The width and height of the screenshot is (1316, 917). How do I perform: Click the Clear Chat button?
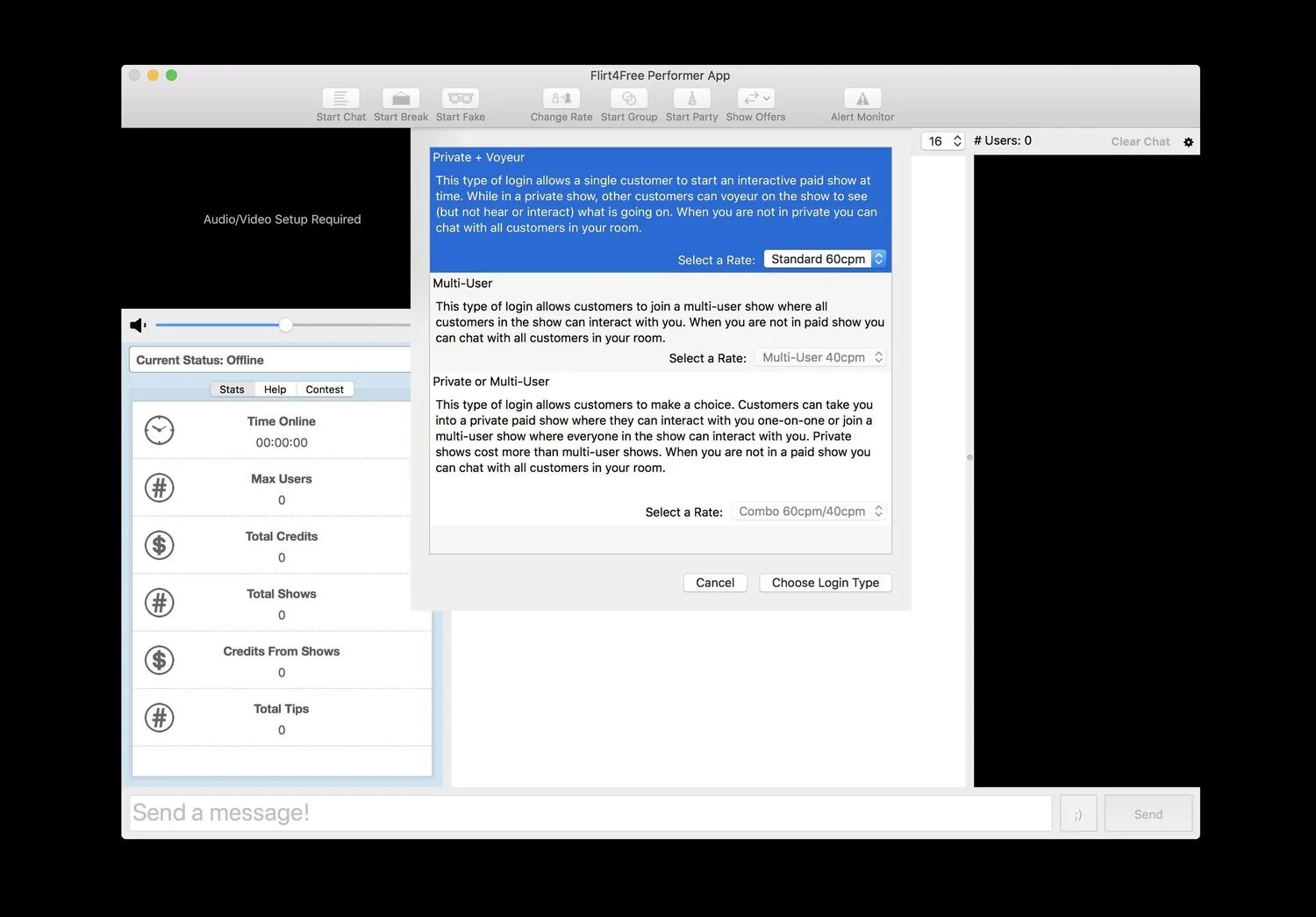1140,141
